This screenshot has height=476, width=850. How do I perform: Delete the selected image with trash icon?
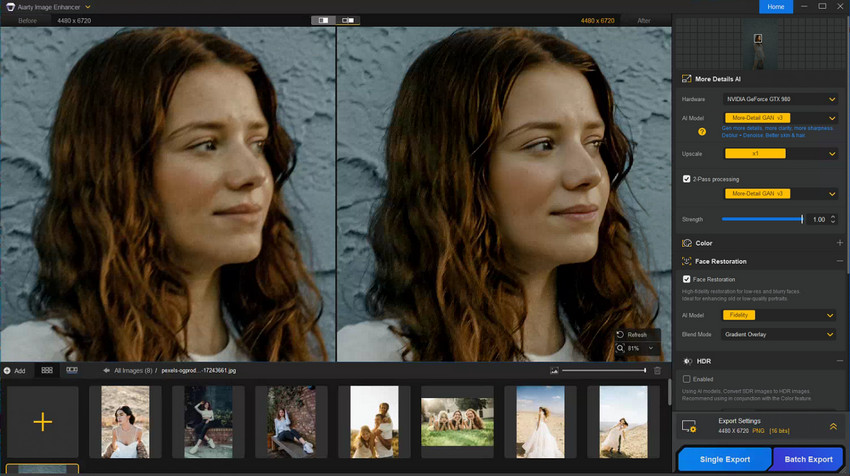[658, 371]
